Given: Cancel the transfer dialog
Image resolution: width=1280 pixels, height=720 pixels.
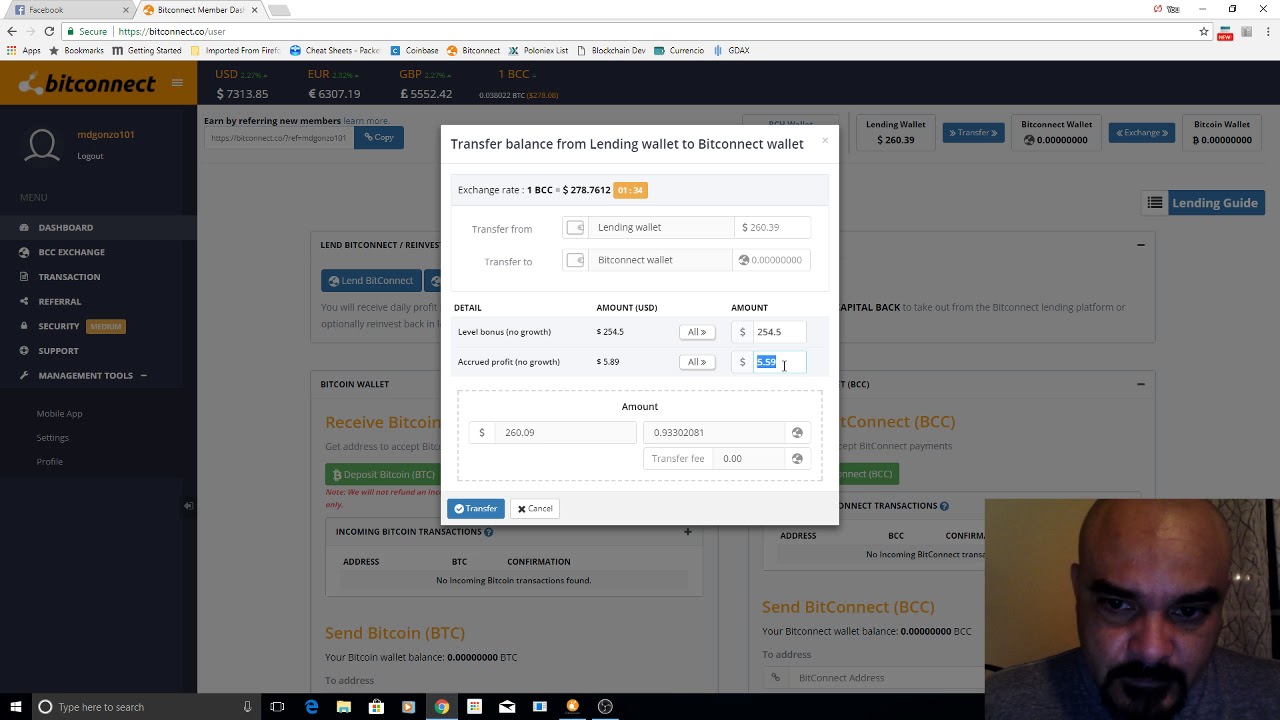Looking at the screenshot, I should click(x=535, y=508).
